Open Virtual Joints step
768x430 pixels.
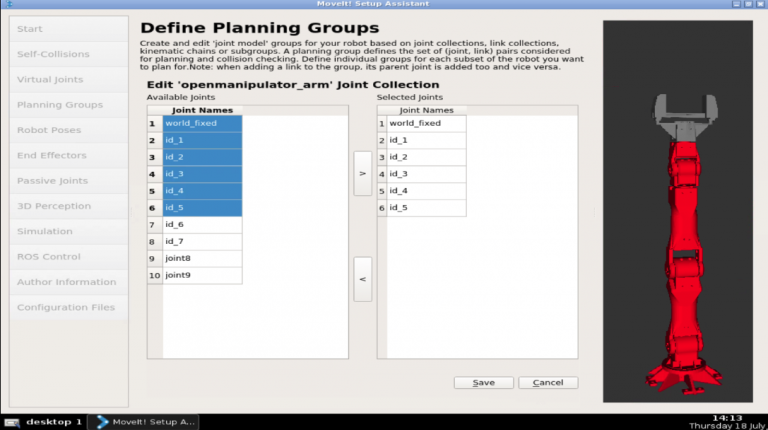tap(69, 79)
